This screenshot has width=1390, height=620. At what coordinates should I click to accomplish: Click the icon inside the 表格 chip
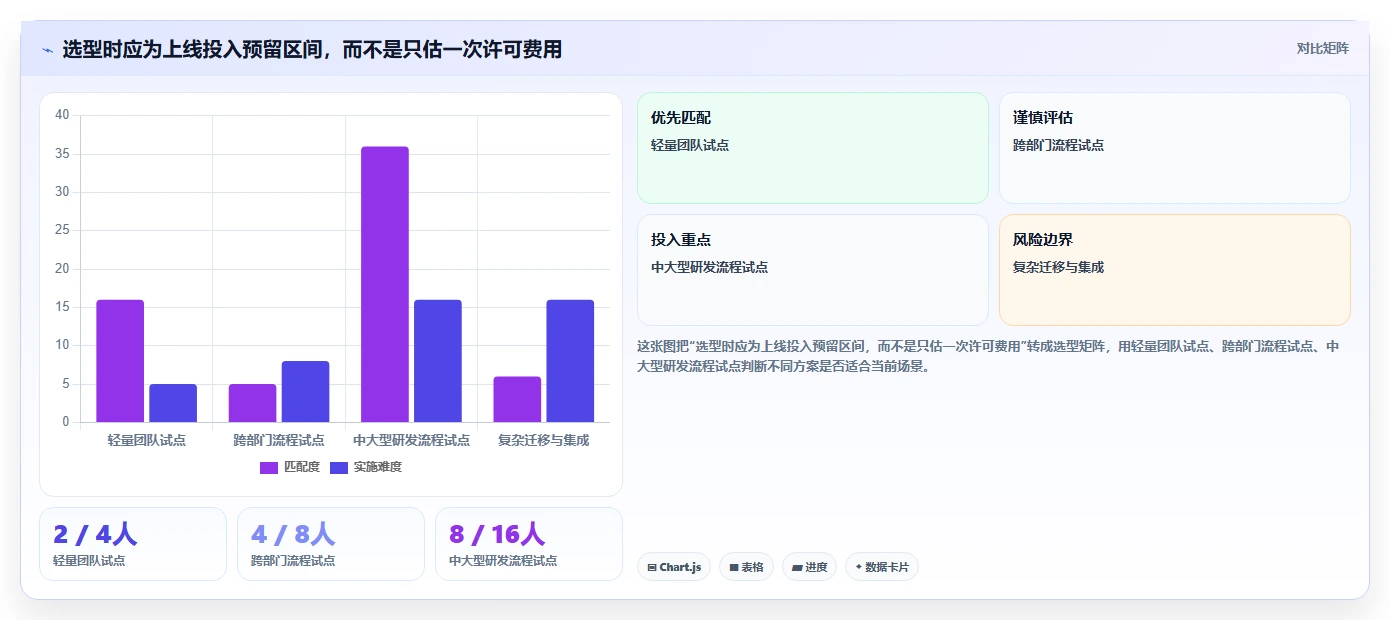[x=733, y=567]
